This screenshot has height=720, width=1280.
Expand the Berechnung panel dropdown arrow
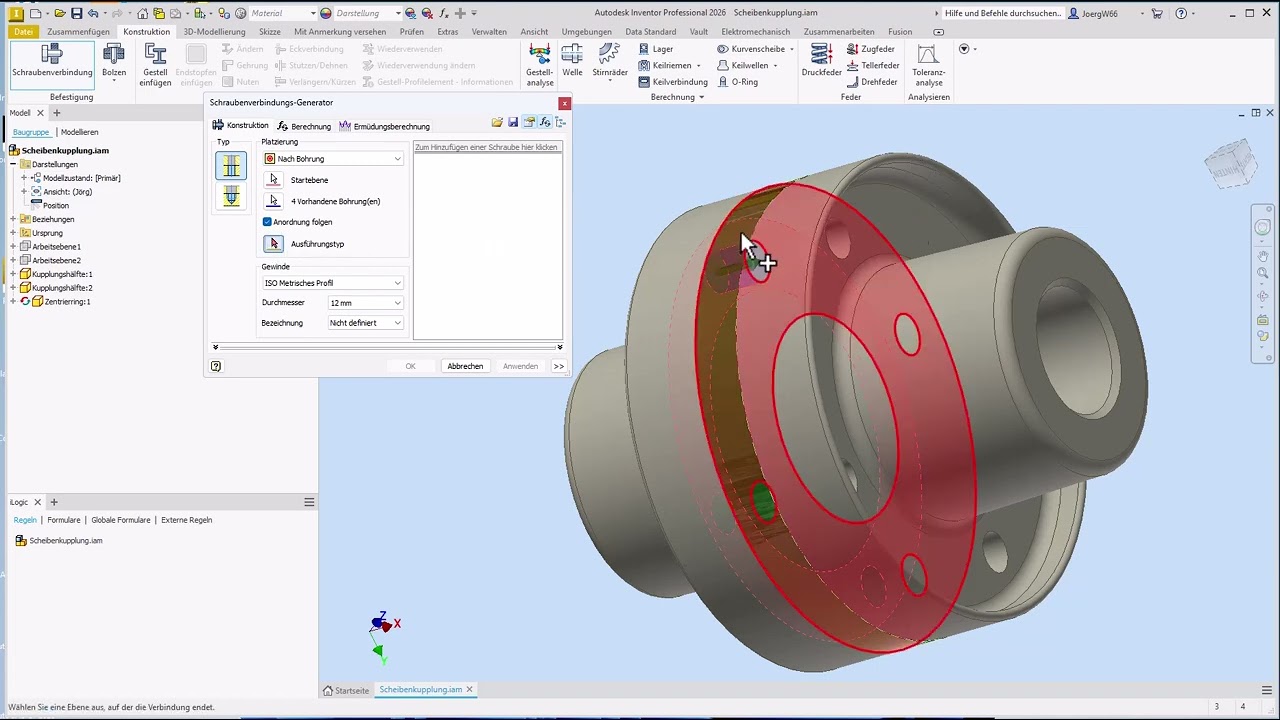tap(701, 97)
